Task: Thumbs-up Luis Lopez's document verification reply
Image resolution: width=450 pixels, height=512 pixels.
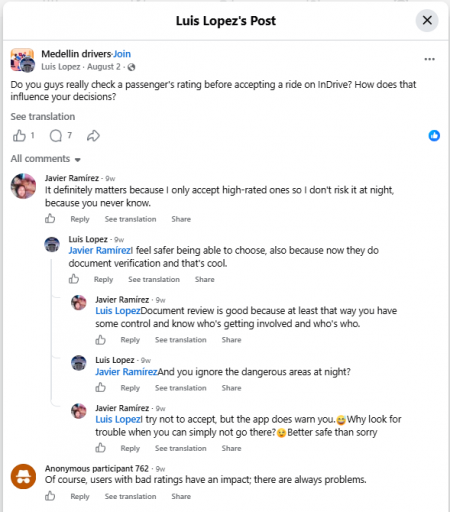Action: point(74,279)
